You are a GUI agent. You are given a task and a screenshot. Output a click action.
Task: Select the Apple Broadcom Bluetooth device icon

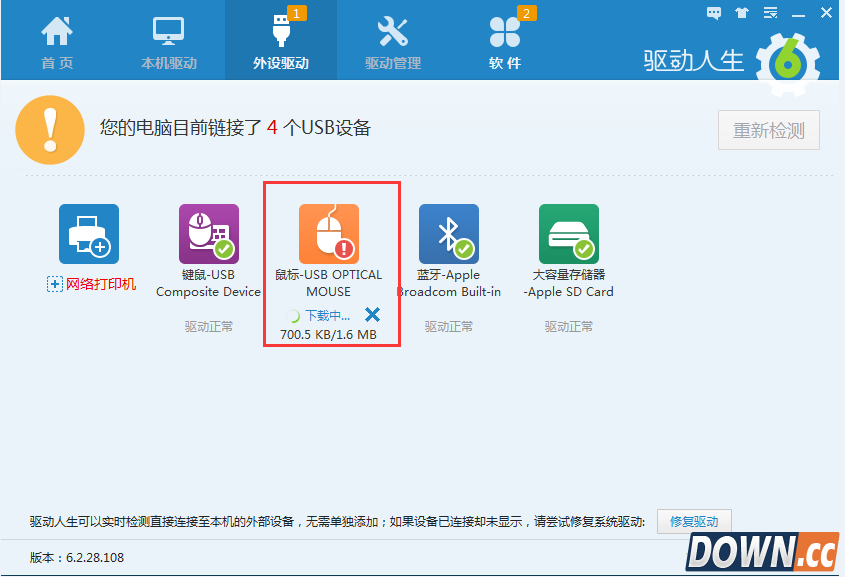point(448,232)
